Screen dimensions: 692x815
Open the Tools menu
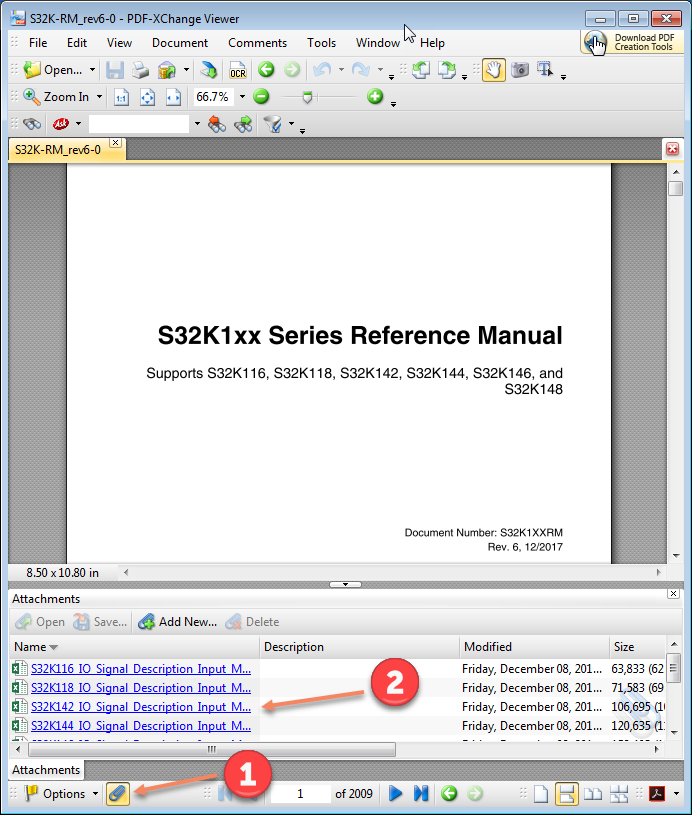(321, 43)
